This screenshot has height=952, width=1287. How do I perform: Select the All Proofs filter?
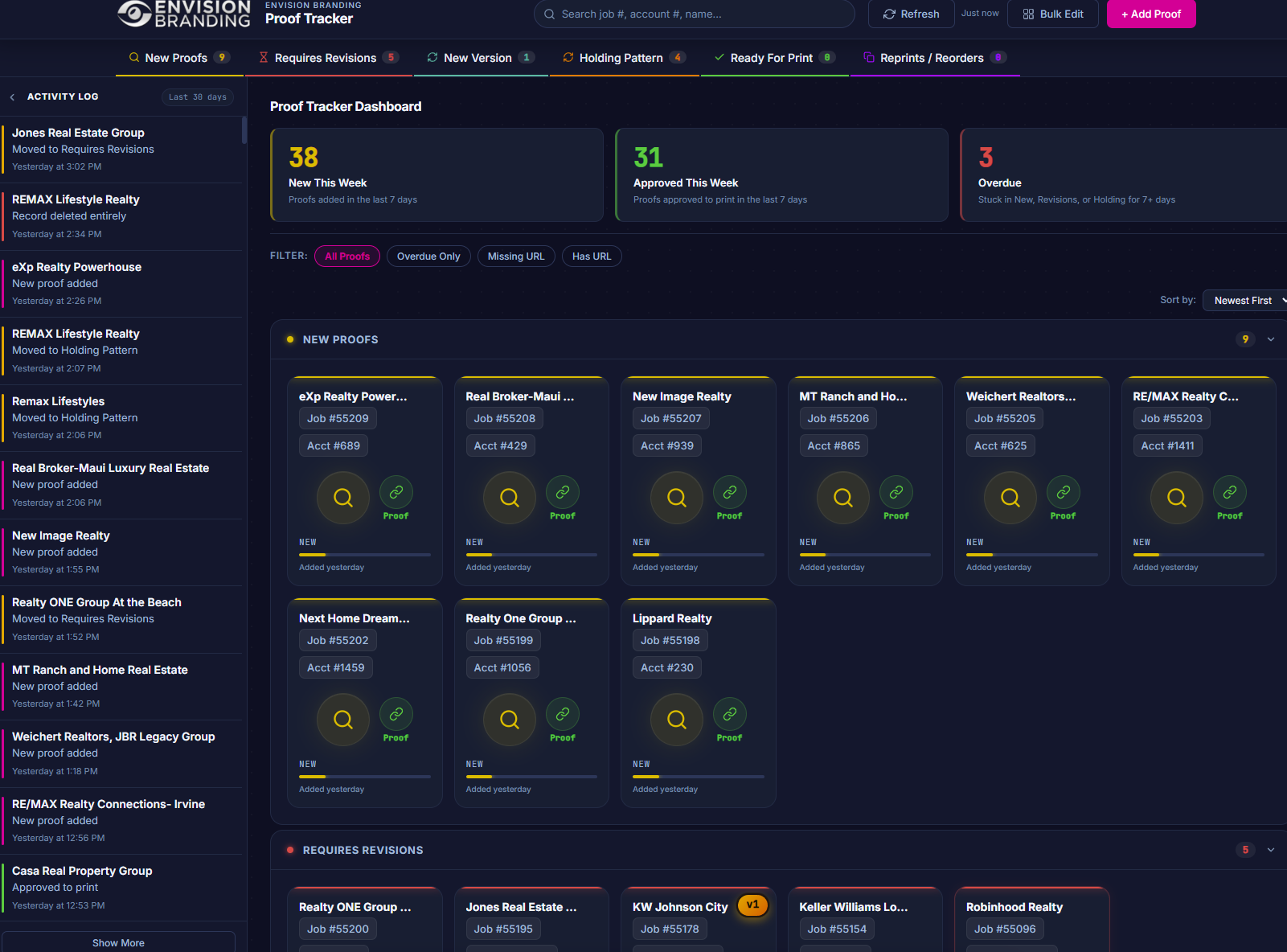pos(347,256)
